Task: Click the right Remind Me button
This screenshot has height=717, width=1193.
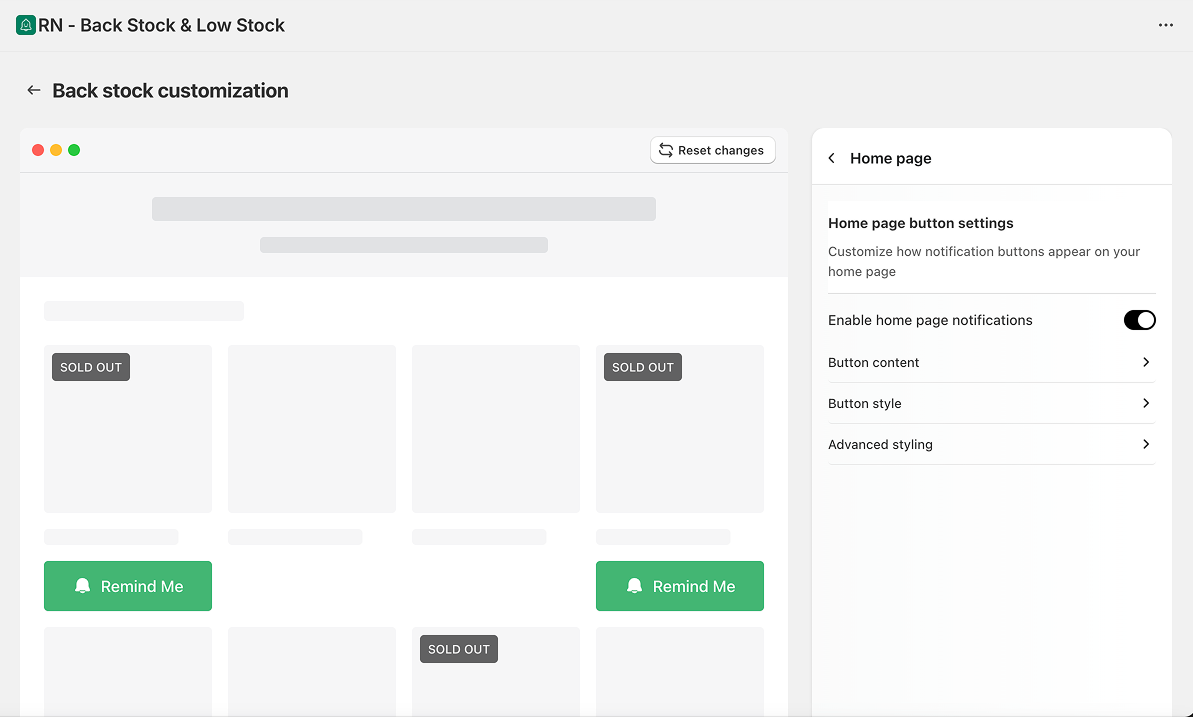Action: (x=680, y=586)
